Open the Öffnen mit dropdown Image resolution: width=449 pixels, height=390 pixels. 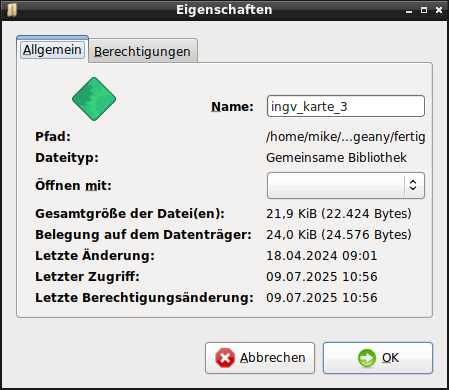346,185
